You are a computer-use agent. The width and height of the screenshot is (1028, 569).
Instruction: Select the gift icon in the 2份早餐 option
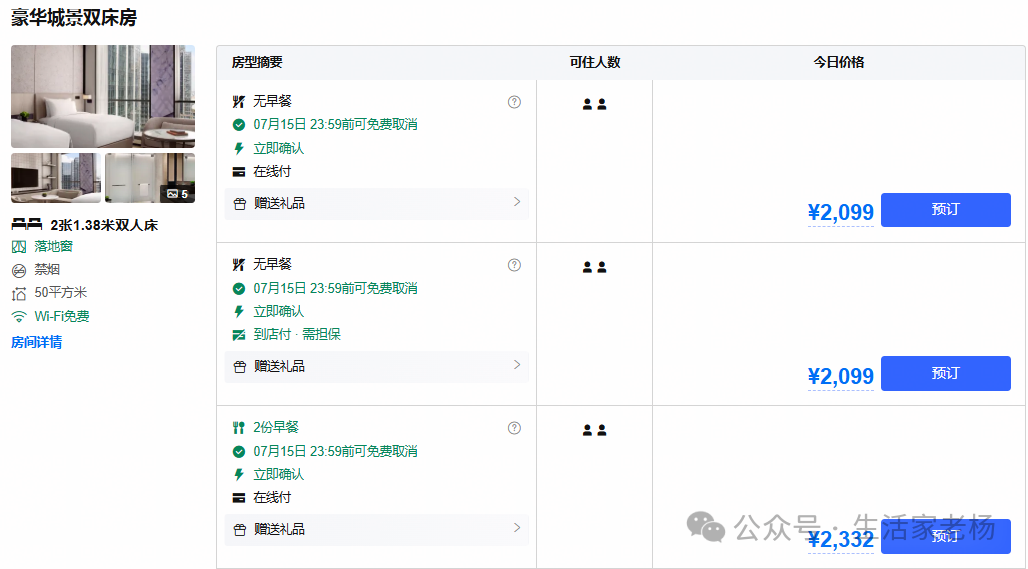tap(240, 530)
